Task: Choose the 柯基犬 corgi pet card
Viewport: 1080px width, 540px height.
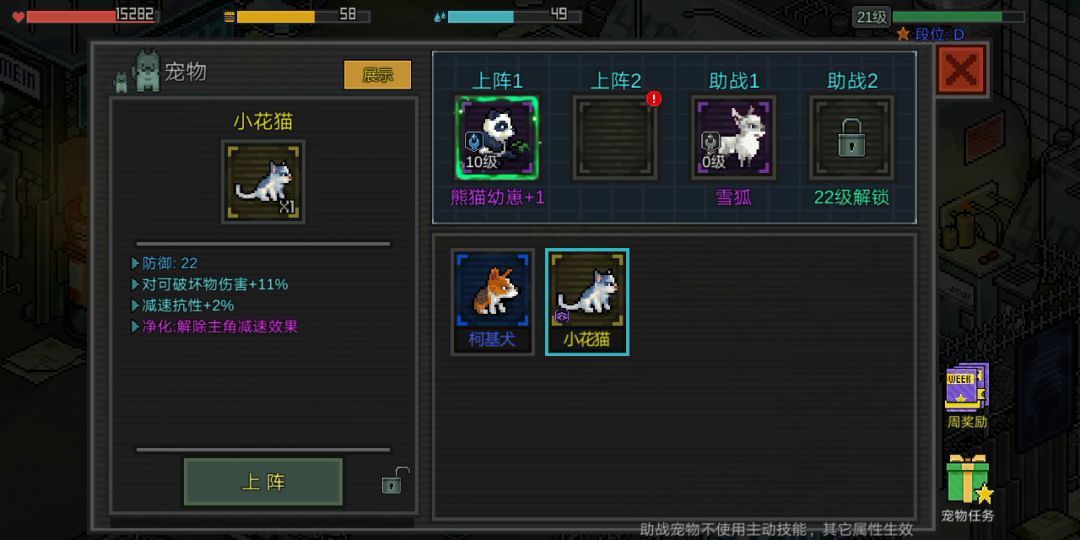Action: (492, 302)
